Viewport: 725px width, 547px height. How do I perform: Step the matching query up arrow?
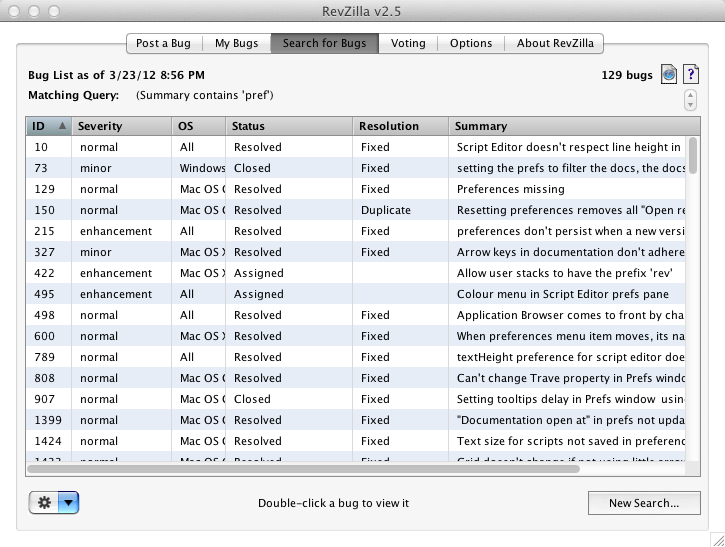tap(690, 95)
